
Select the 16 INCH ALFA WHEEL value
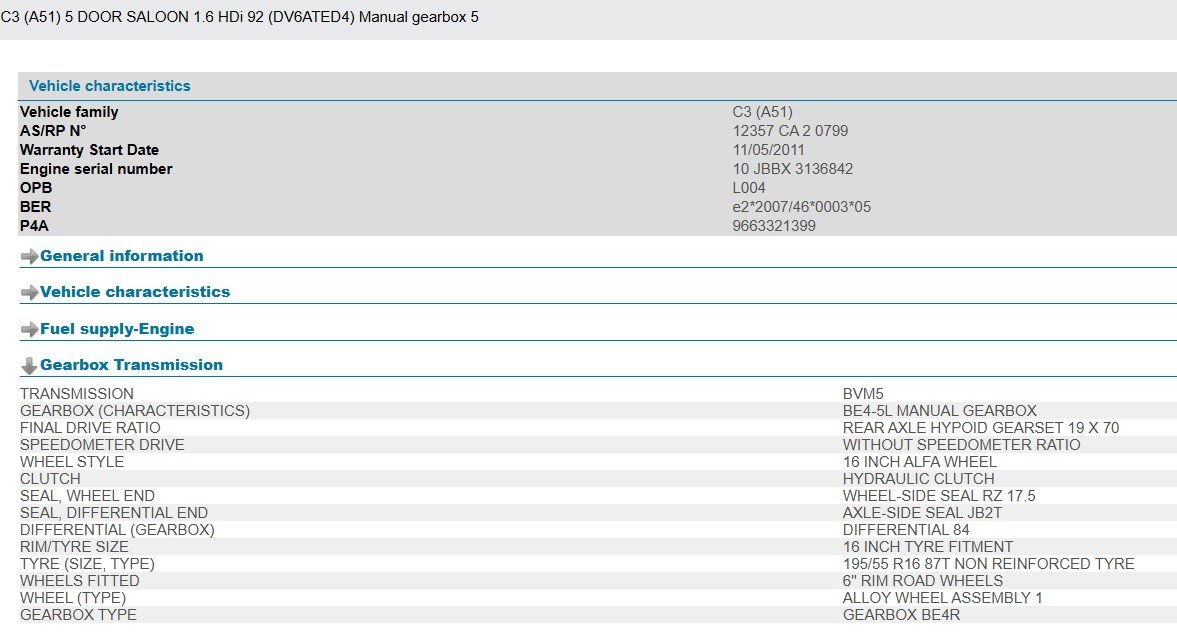[920, 462]
